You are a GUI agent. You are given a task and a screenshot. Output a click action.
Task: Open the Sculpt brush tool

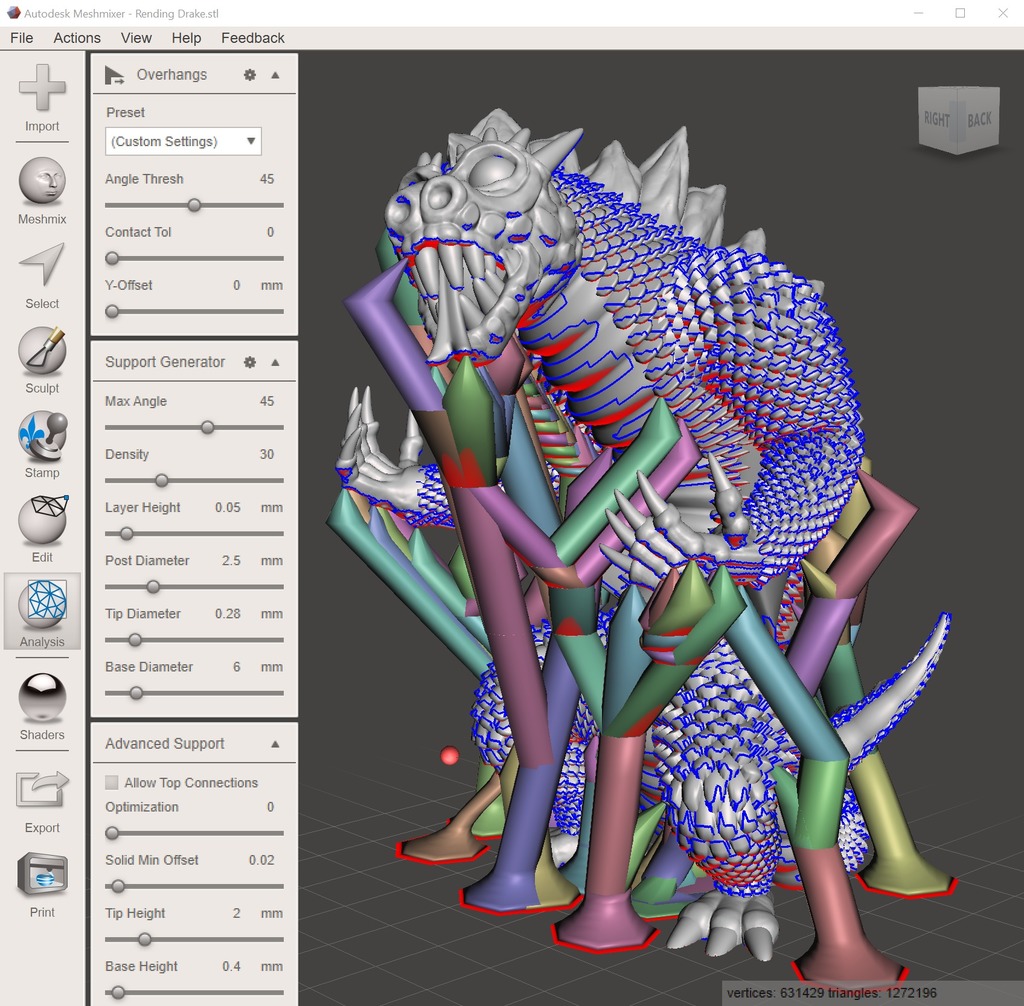(42, 351)
